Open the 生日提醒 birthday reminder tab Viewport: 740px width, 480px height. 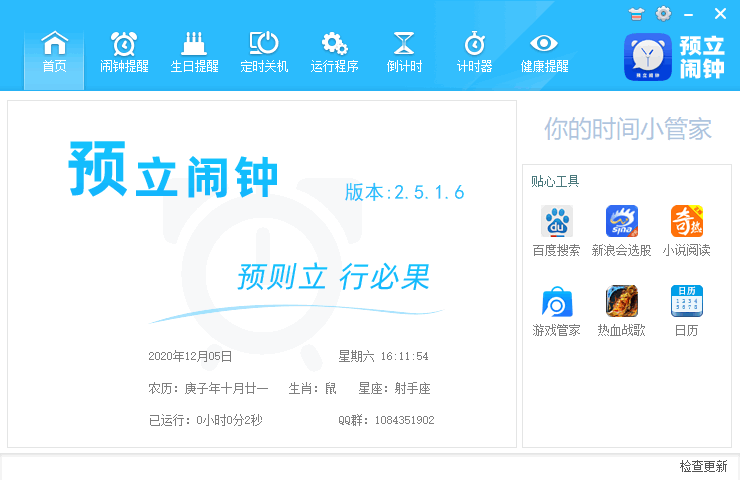click(194, 53)
